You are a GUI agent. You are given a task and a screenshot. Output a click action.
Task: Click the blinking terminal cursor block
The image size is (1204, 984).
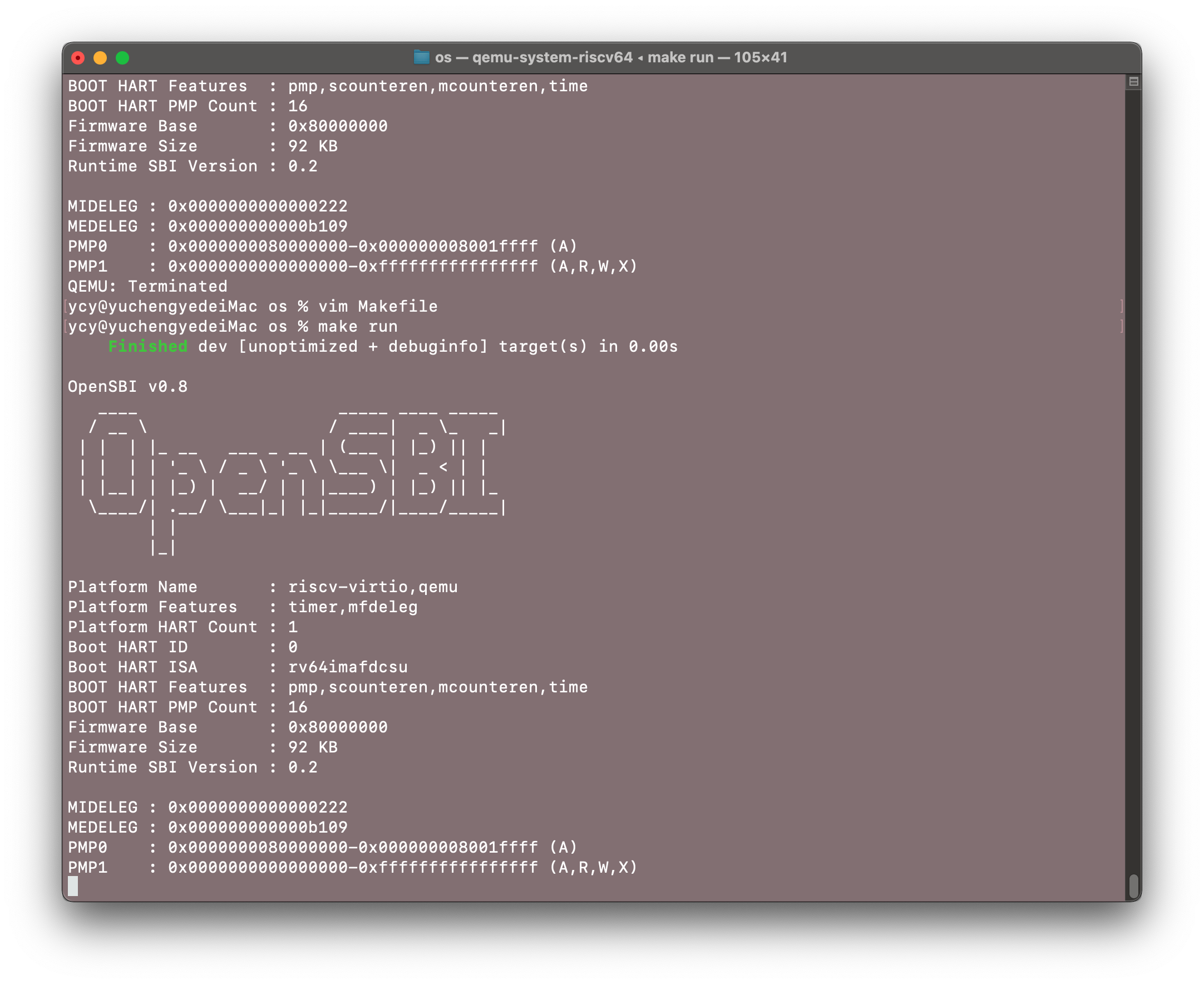click(73, 885)
